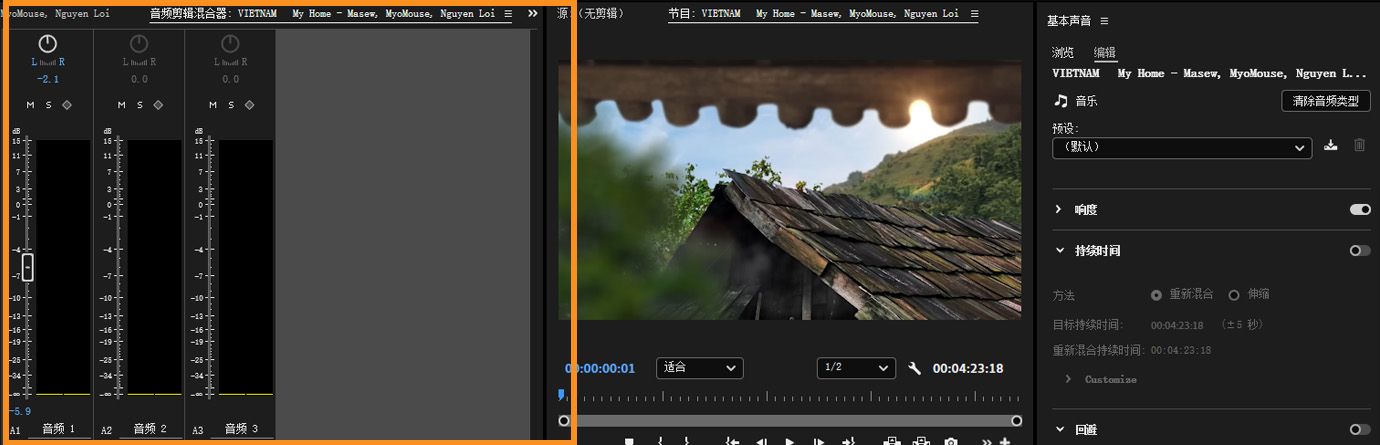Click the 清除音频类型 button

coord(1326,101)
